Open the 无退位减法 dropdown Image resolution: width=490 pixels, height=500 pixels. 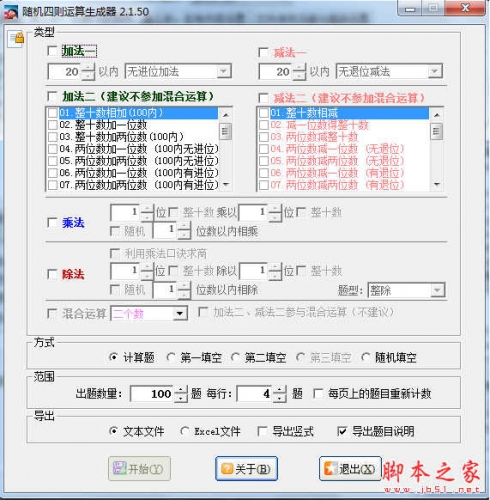434,71
